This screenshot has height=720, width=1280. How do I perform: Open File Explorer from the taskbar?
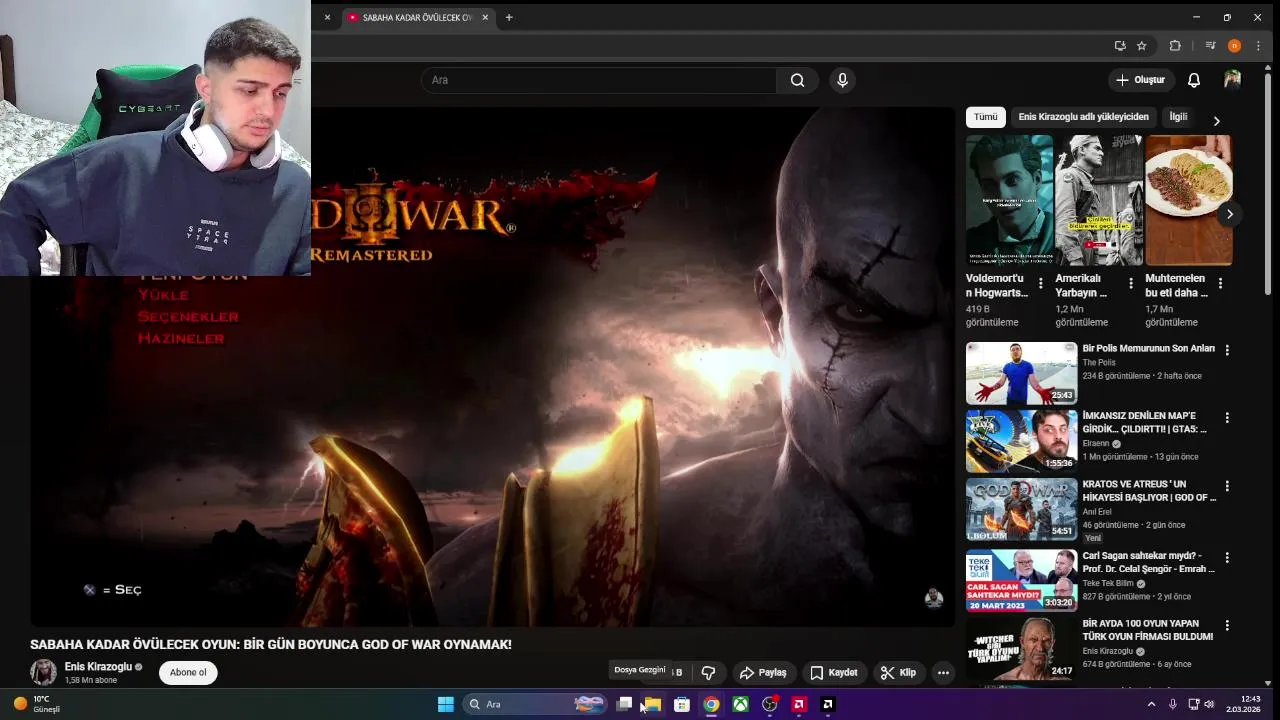(652, 704)
